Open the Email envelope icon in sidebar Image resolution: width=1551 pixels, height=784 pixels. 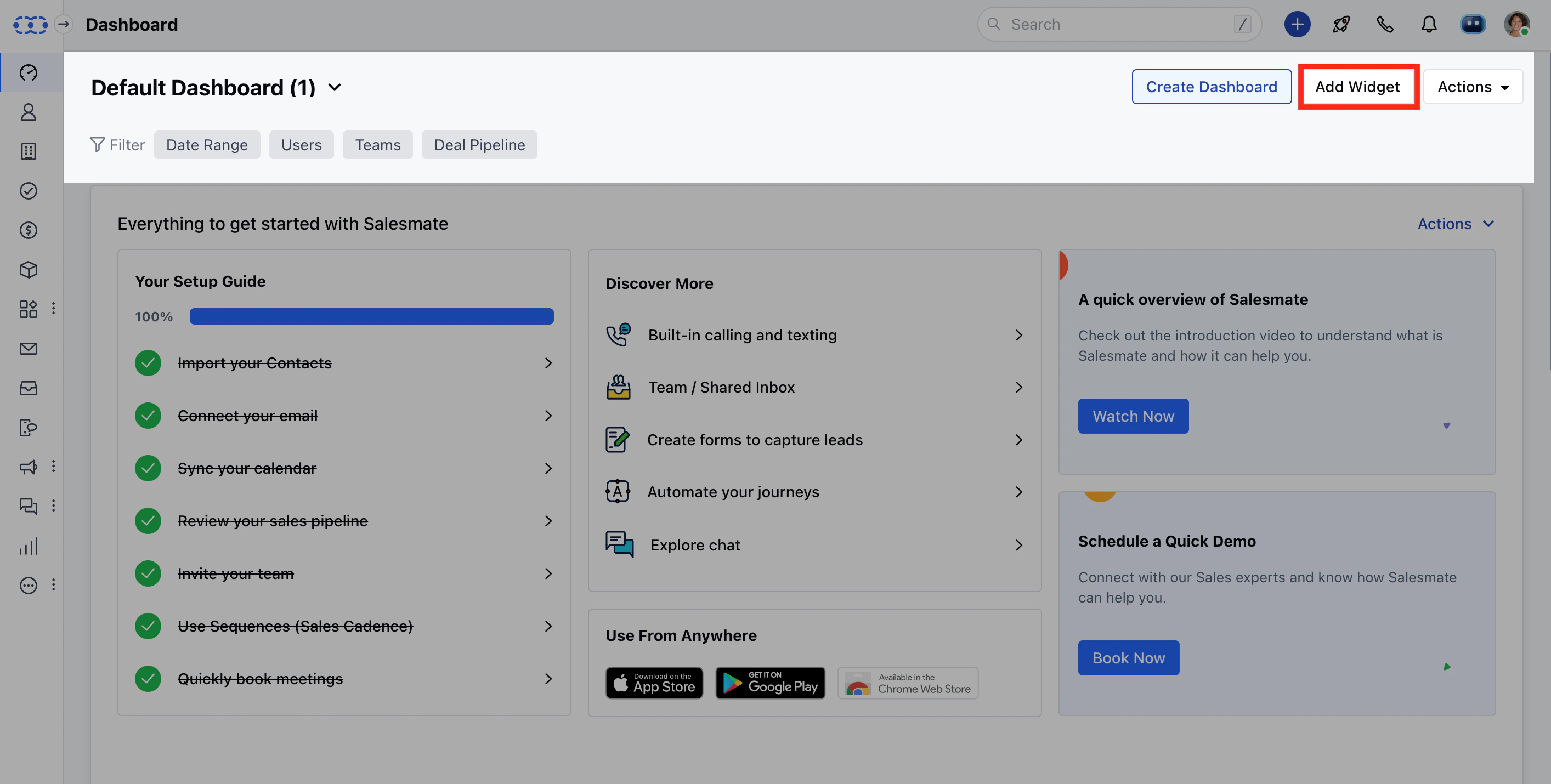[29, 348]
